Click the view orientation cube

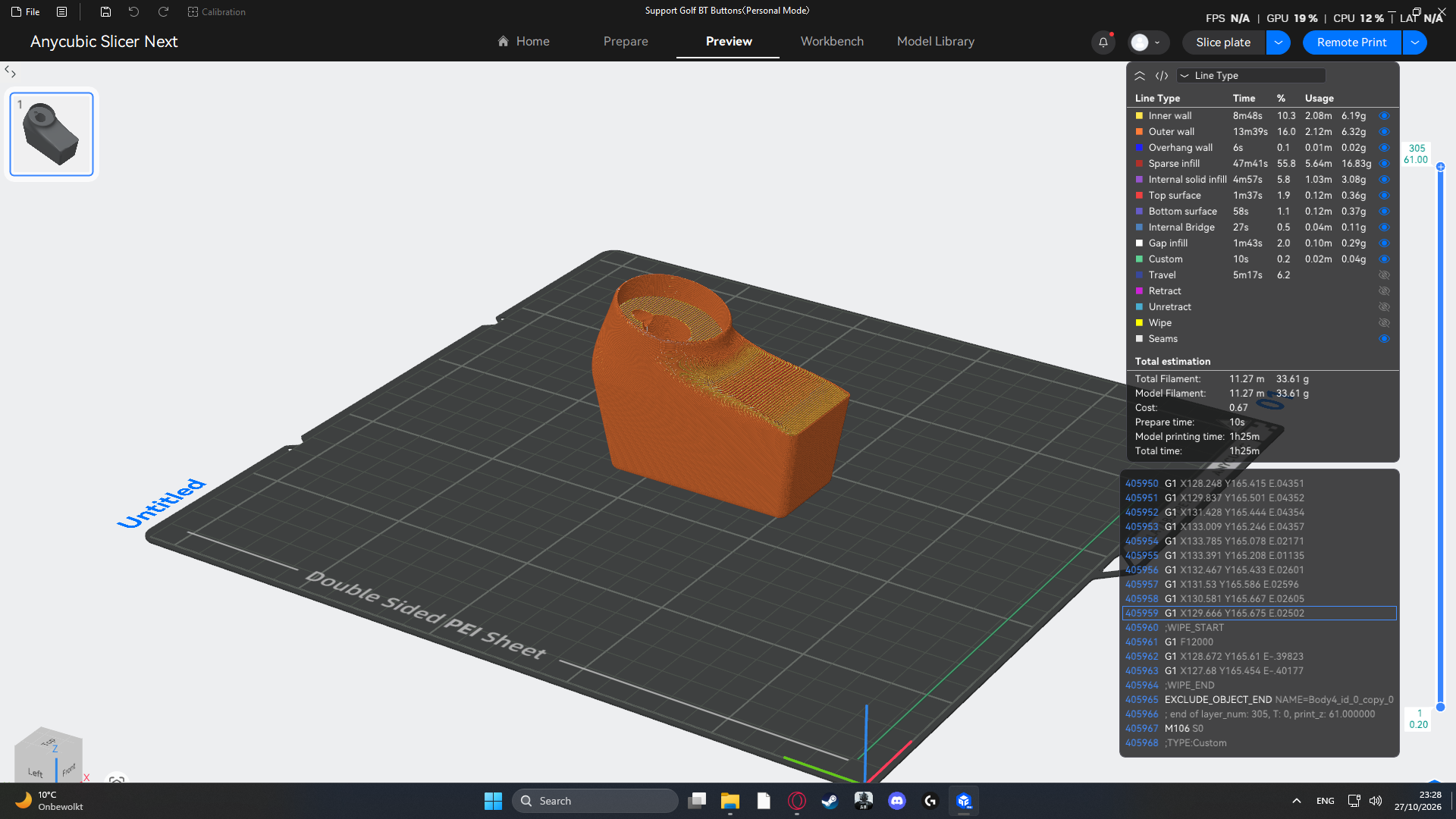49,755
